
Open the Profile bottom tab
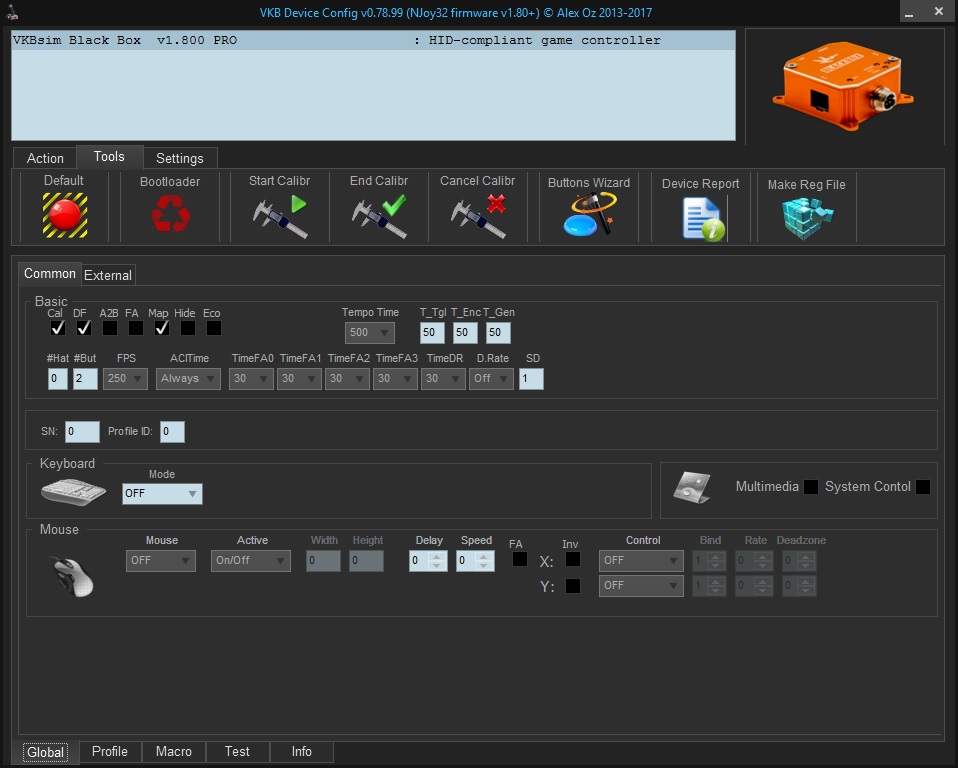110,752
